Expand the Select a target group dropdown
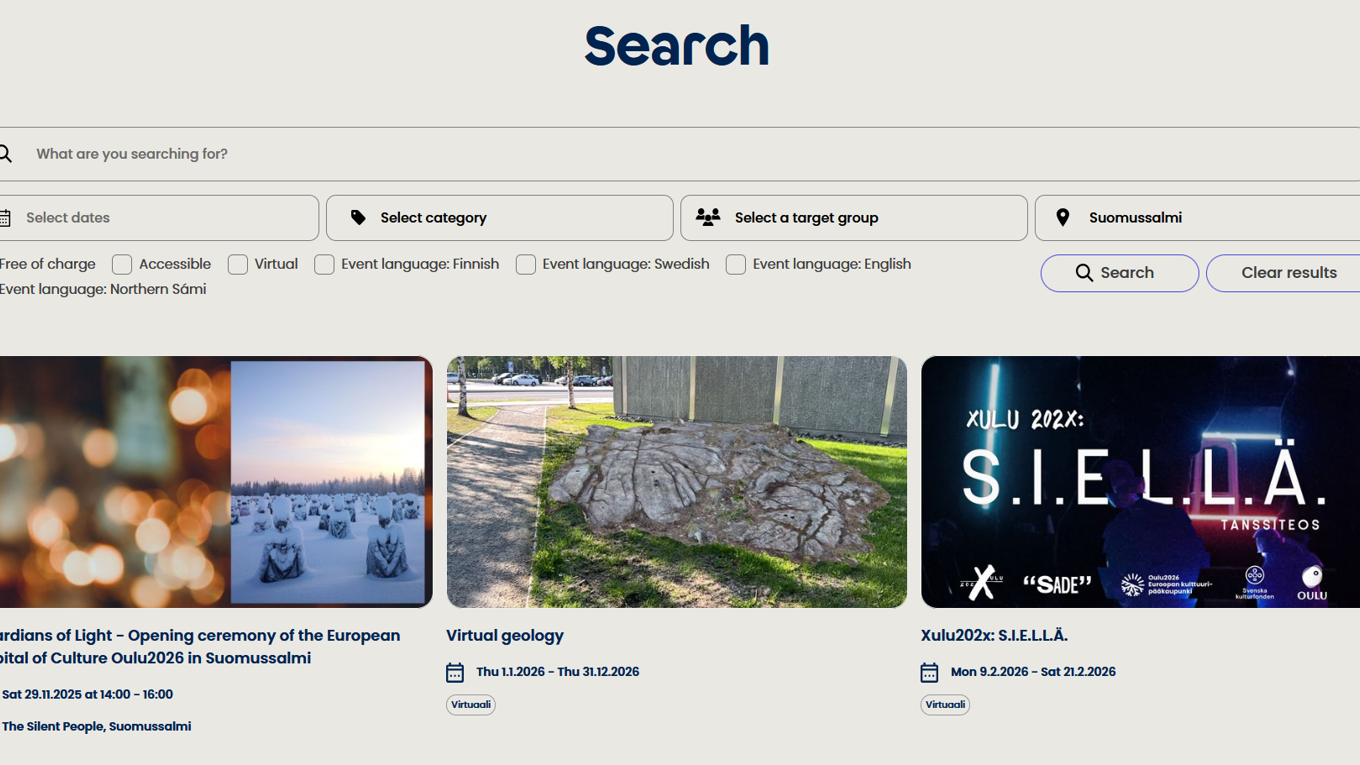This screenshot has width=1360, height=765. (x=854, y=218)
